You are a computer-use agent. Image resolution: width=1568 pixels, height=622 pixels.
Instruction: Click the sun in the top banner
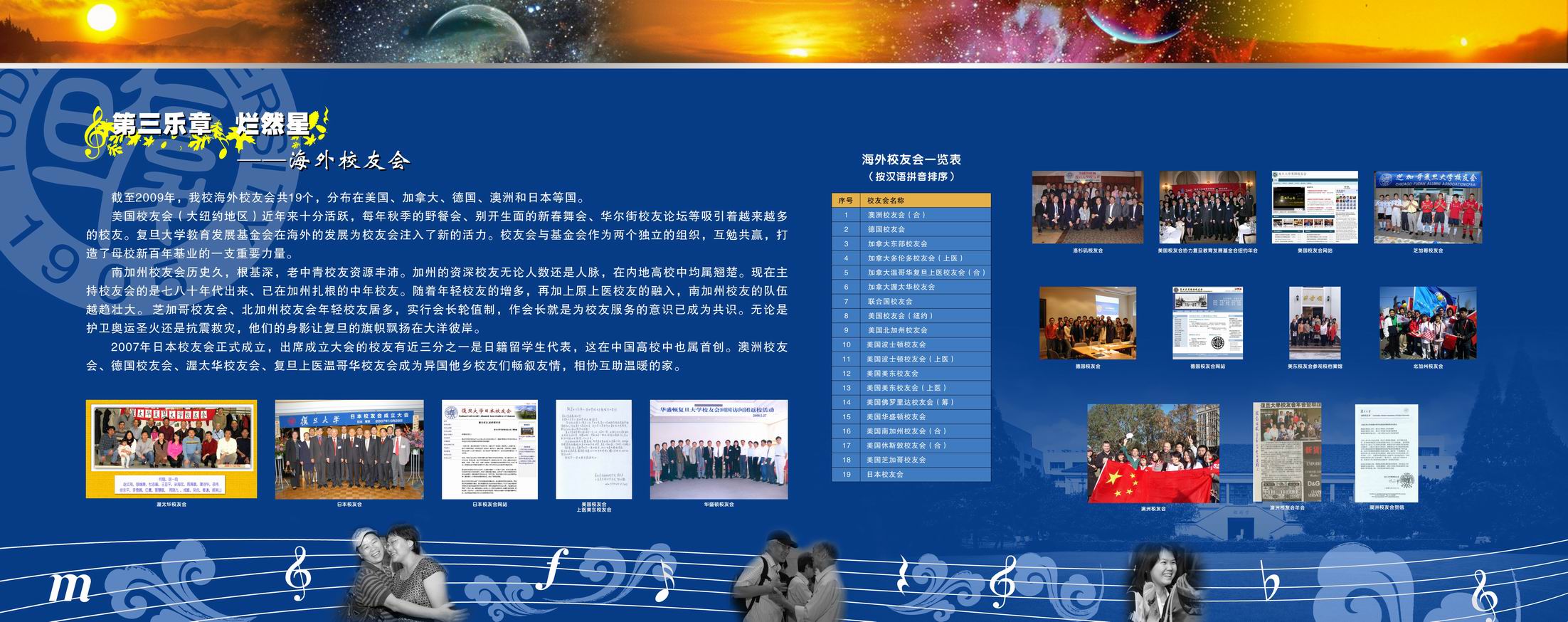100,16
